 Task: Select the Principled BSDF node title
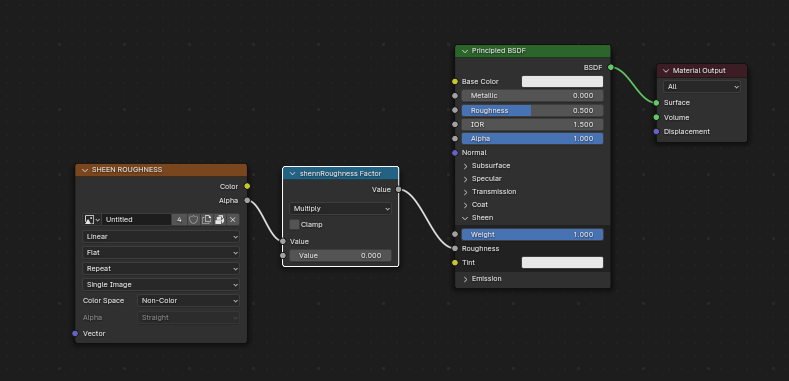pos(499,51)
